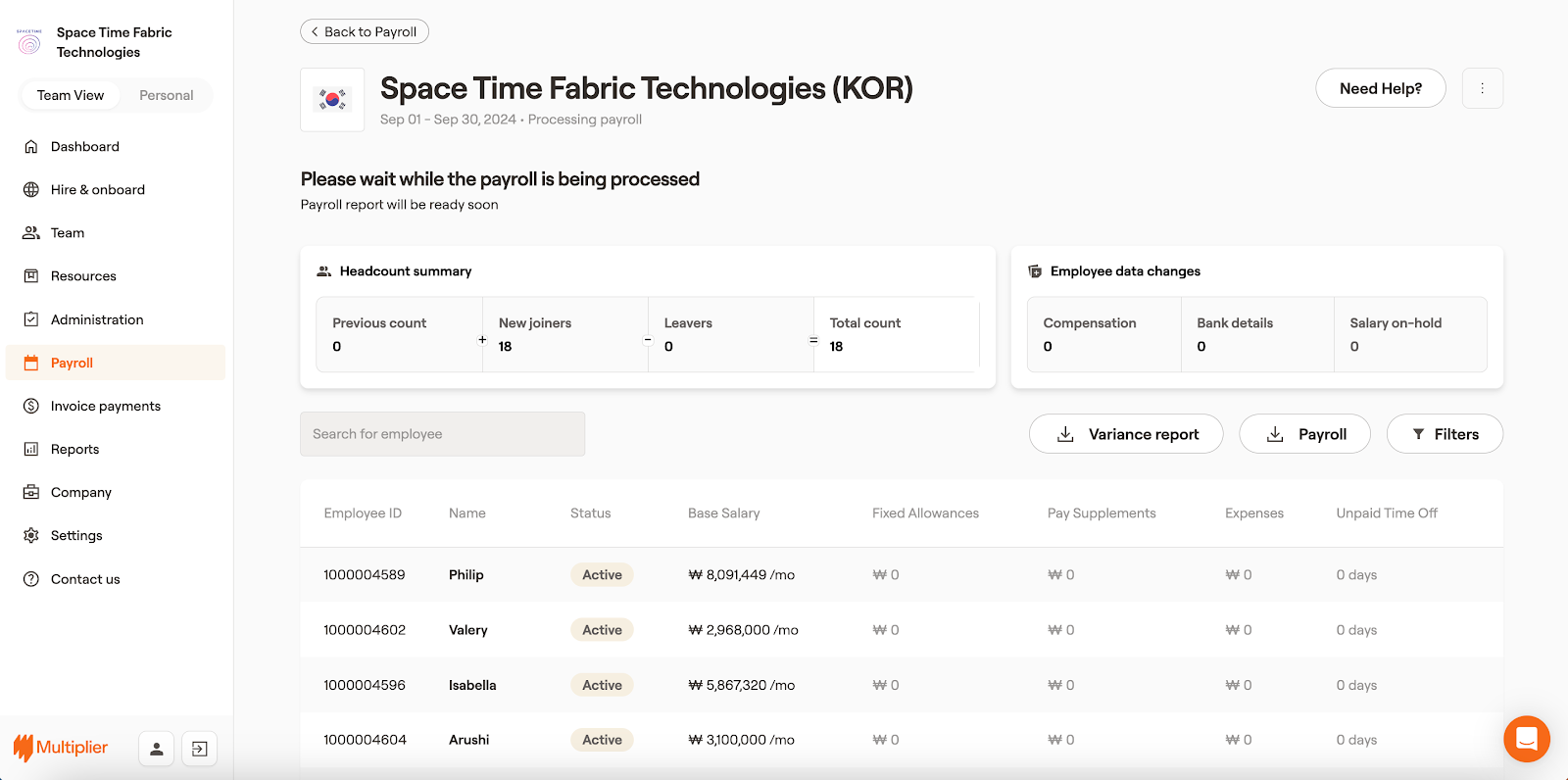
Task: Click the Need Help? button
Action: 1381,88
